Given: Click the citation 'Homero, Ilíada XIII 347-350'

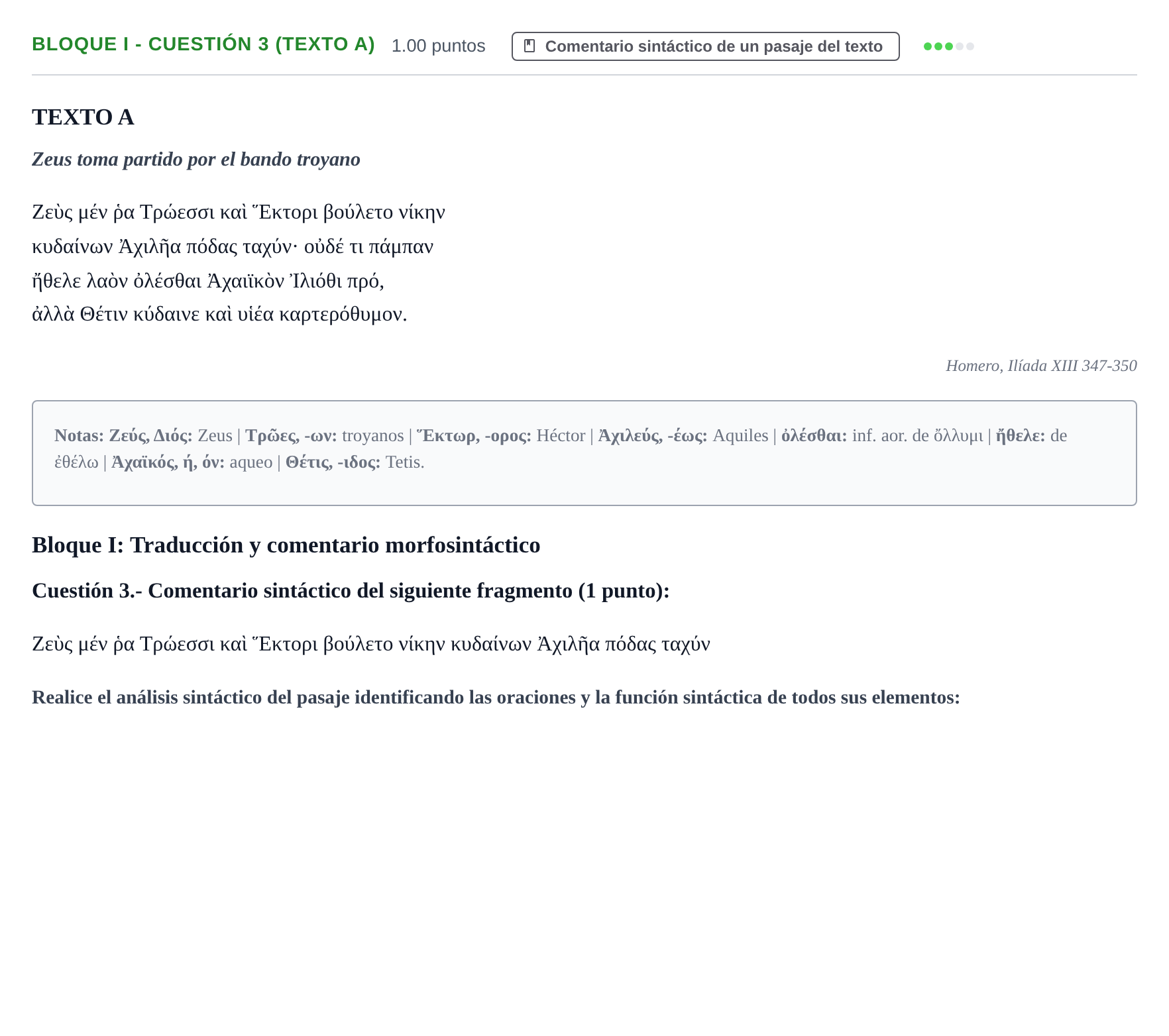Looking at the screenshot, I should 1041,366.
